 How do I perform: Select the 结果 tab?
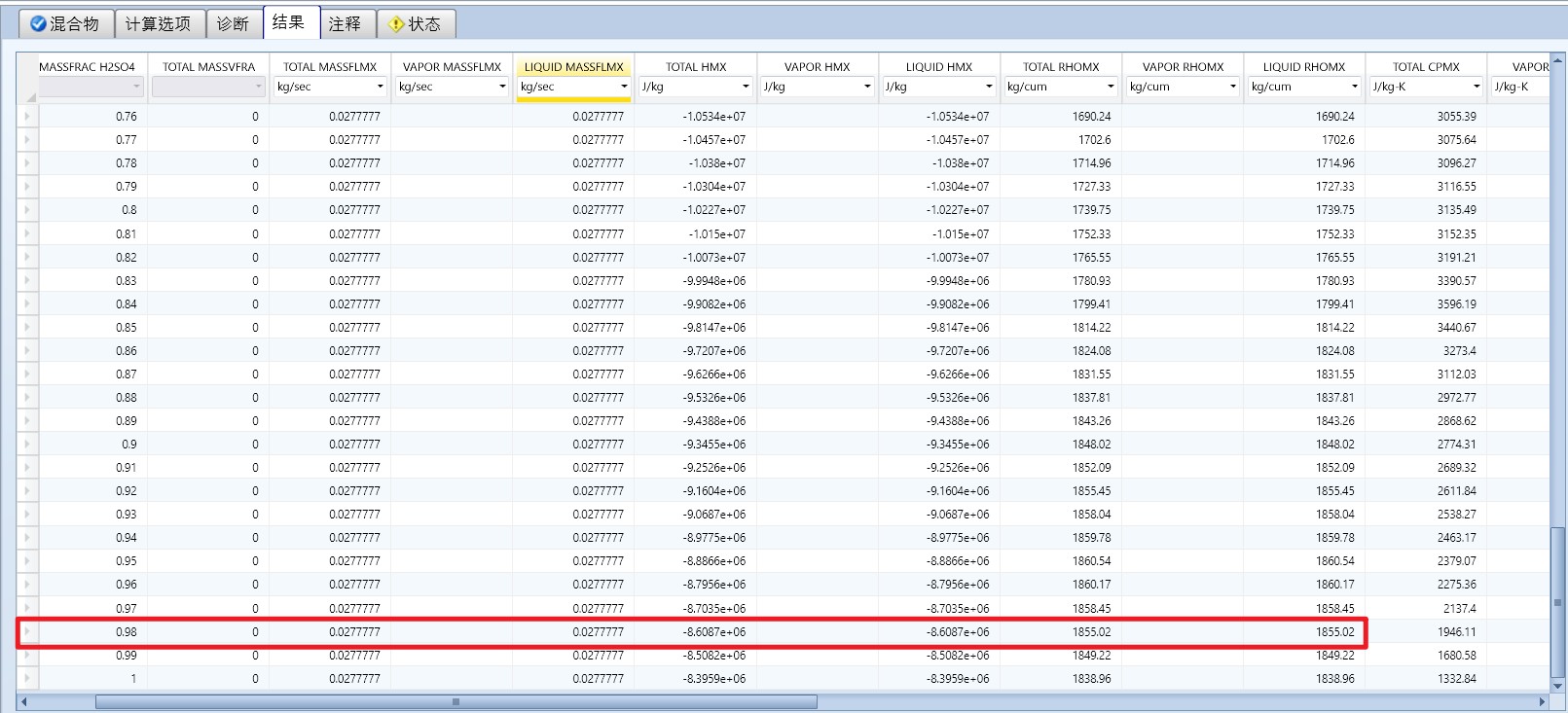(x=291, y=22)
